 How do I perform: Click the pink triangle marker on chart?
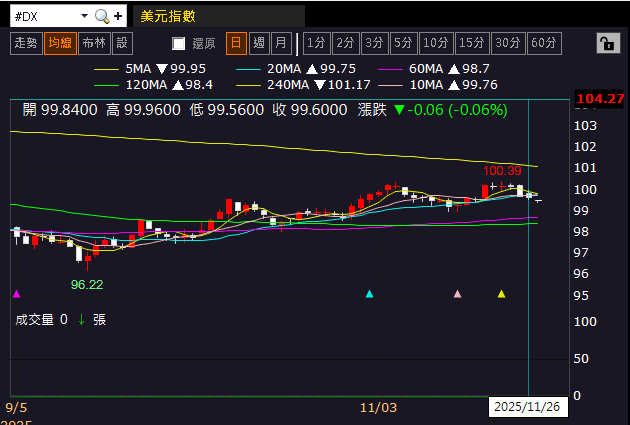[x=457, y=294]
